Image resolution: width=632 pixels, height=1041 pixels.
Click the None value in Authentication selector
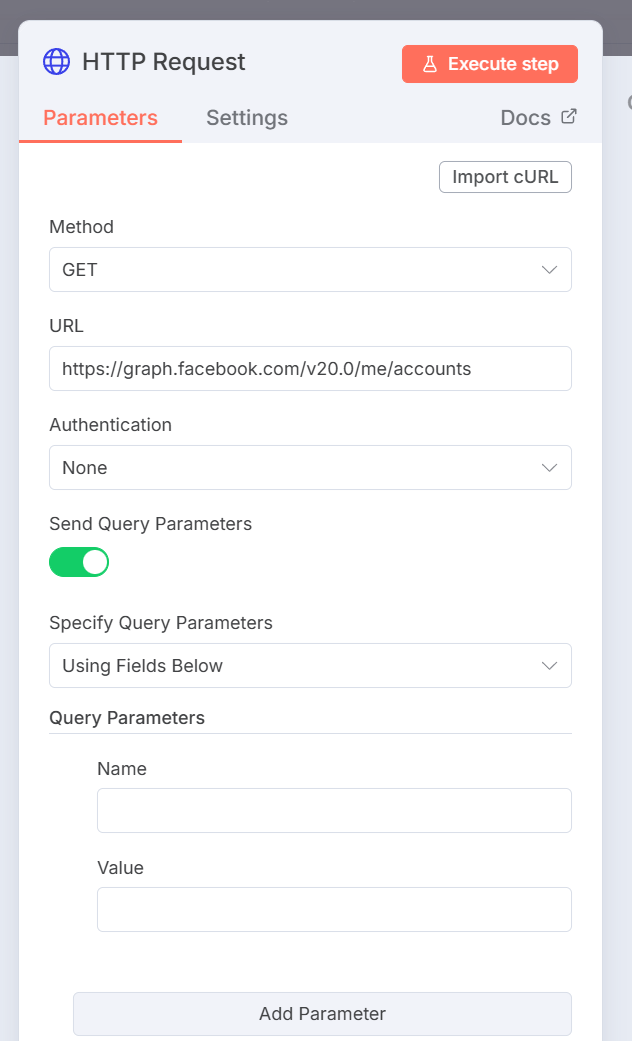[85, 468]
